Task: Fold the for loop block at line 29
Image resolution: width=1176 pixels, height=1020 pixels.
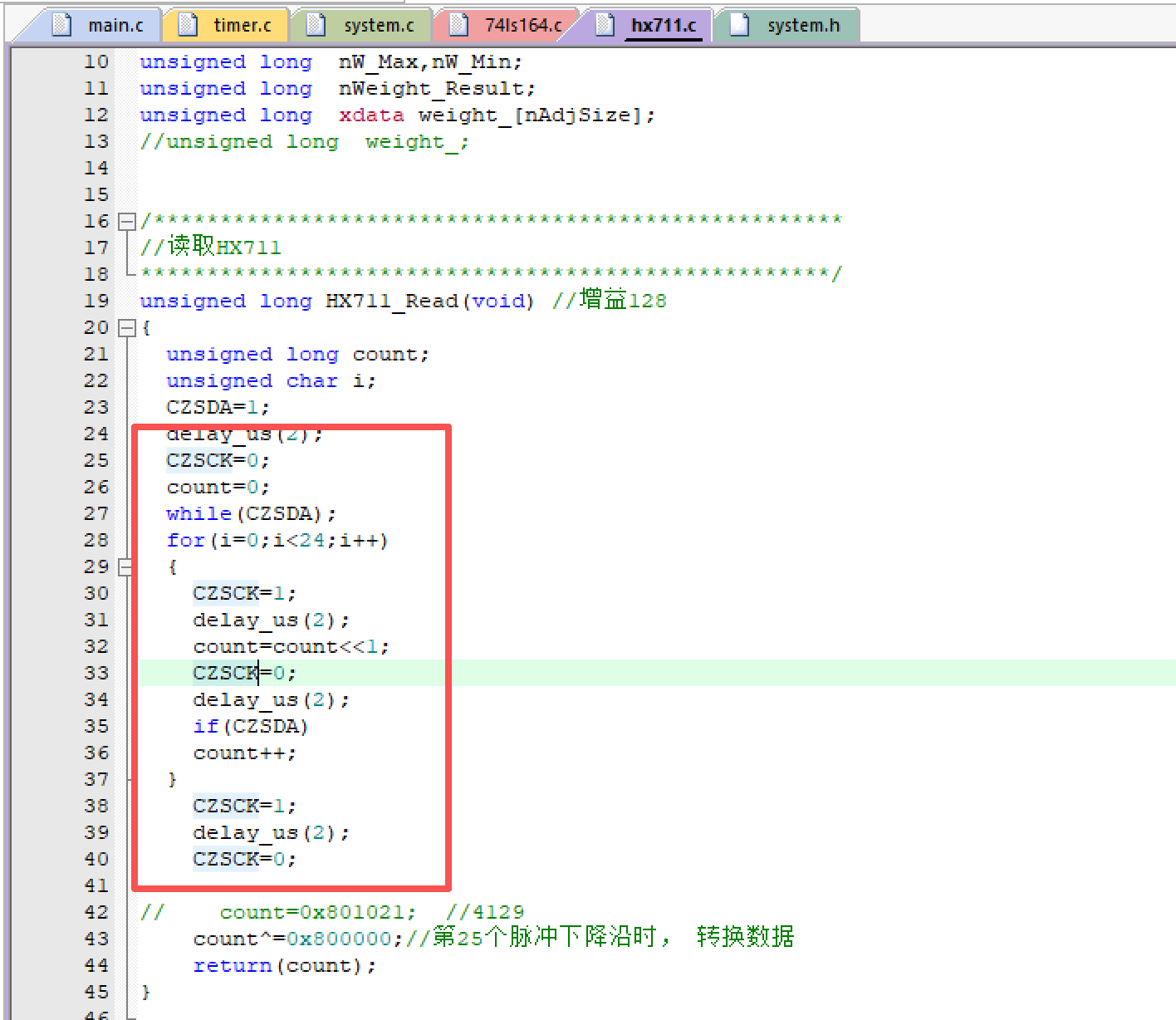Action: click(x=126, y=567)
